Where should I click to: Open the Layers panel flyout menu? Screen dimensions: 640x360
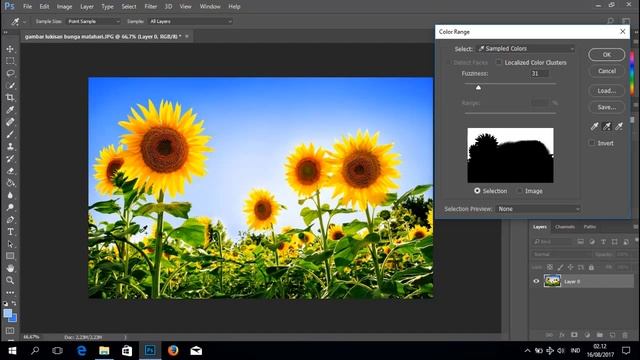click(636, 227)
